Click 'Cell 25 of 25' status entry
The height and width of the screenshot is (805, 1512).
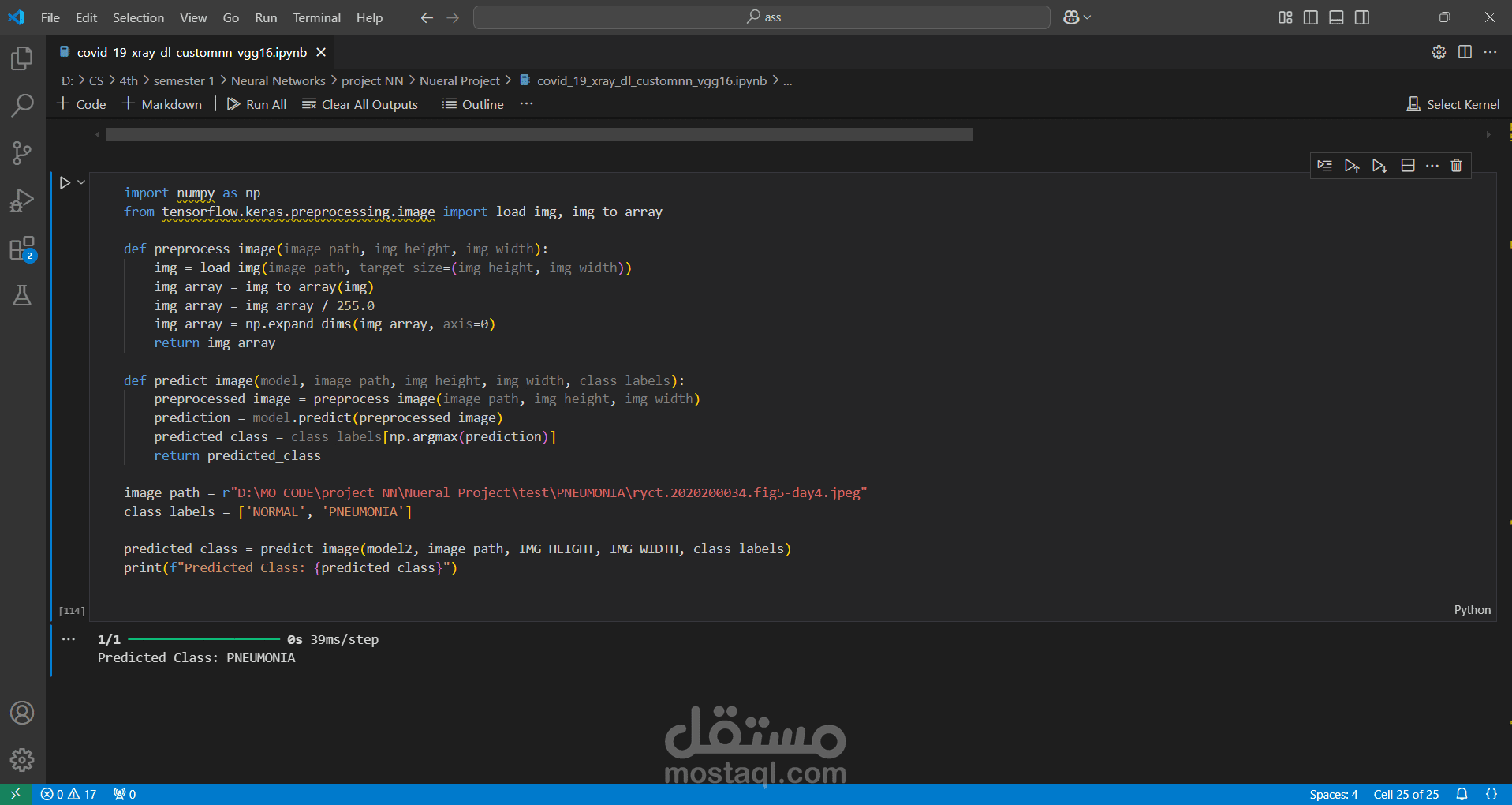coord(1406,794)
